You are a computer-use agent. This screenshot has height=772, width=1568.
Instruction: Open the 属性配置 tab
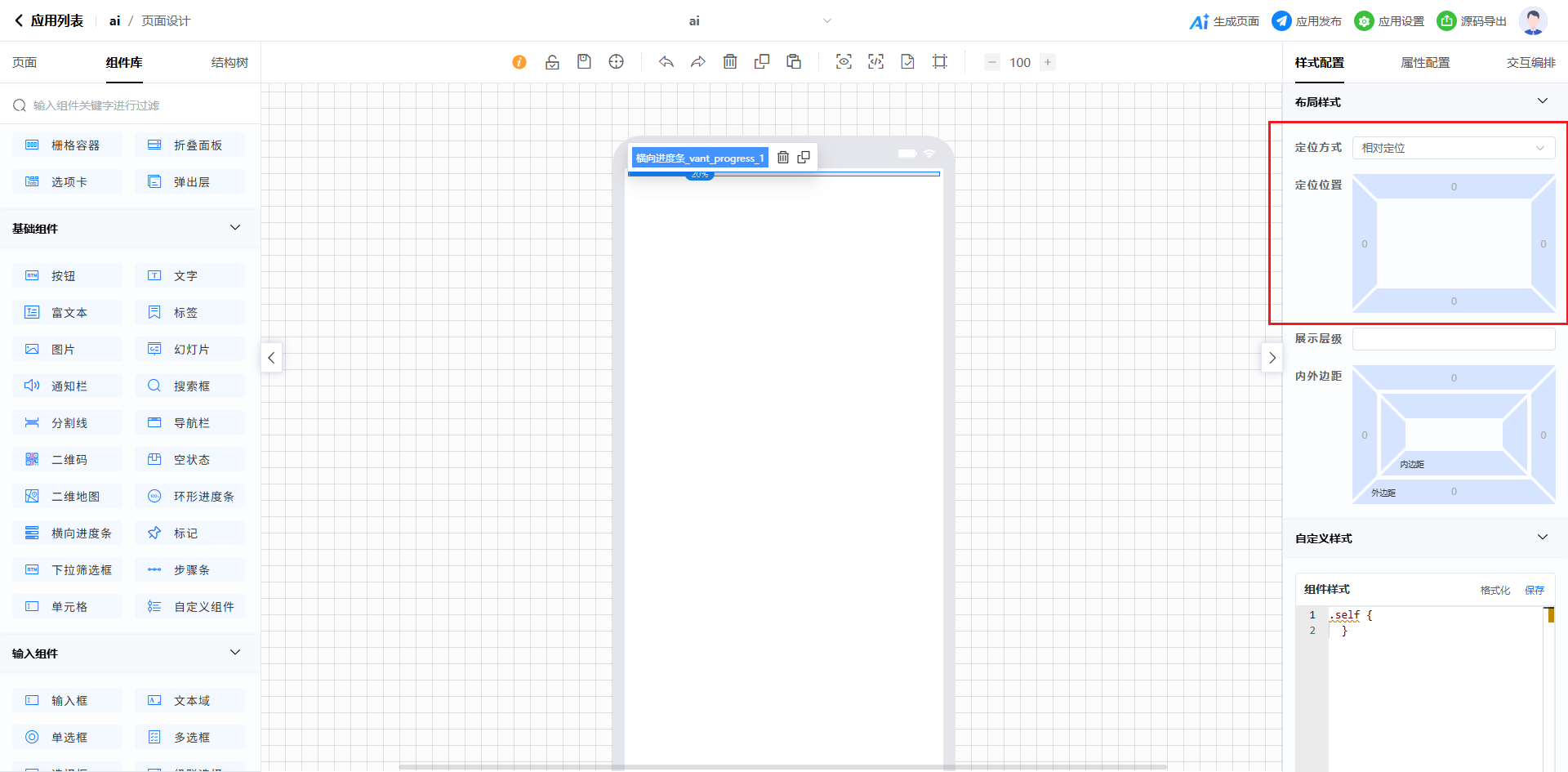[x=1425, y=63]
